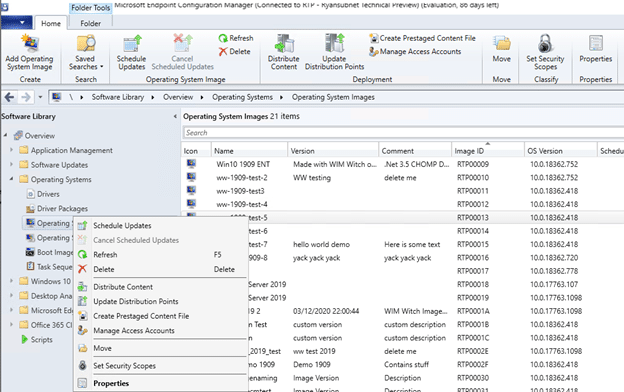This screenshot has height=392, width=624.
Task: Click the Win10 1909 ENT row icon
Action: pos(191,164)
